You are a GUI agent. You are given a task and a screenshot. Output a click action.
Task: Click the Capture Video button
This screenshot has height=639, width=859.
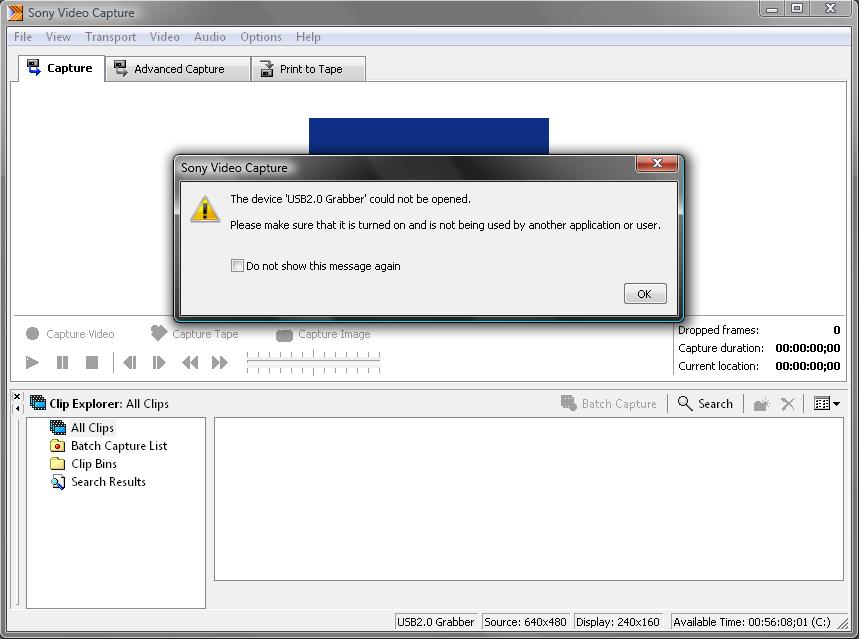(x=70, y=334)
